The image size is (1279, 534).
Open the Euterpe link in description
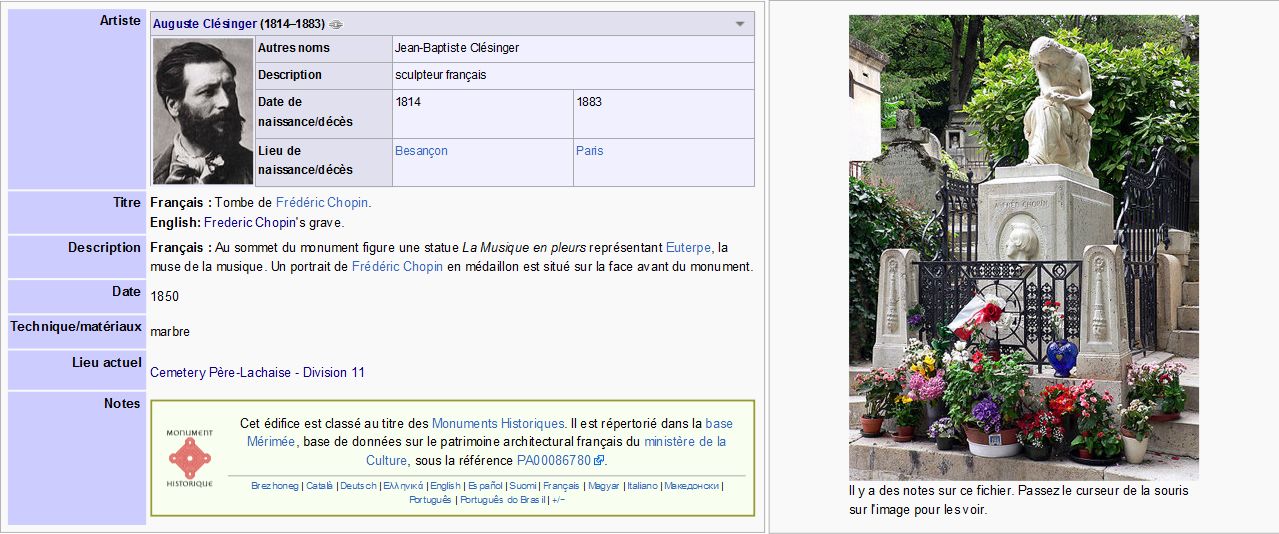click(688, 248)
